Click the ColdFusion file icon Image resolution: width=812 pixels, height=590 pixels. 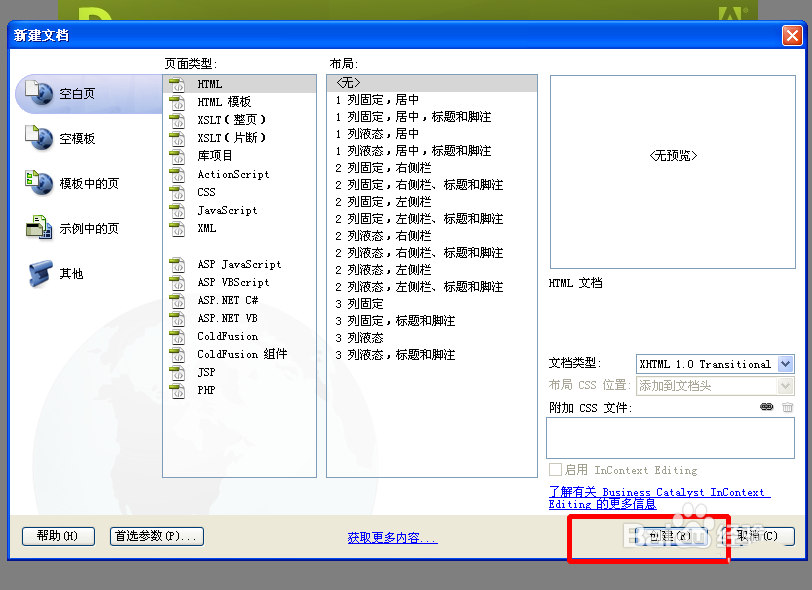point(177,336)
